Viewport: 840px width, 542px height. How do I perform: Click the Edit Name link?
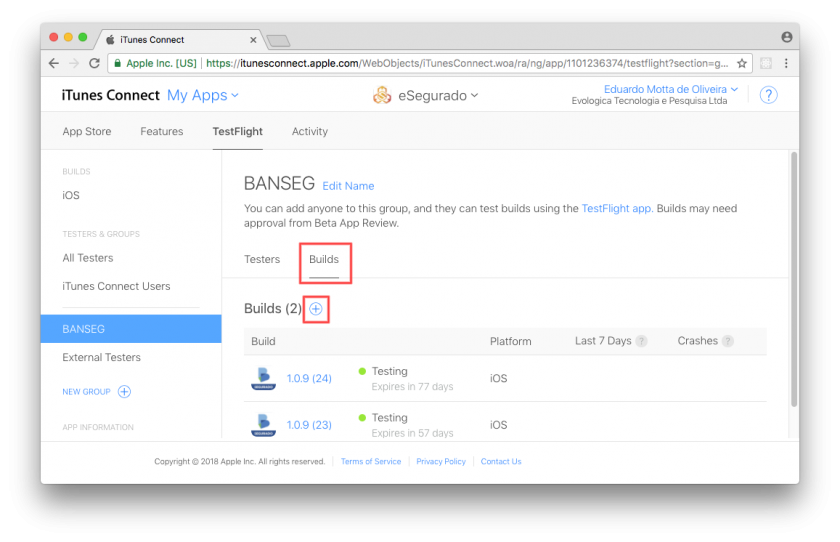pos(348,186)
